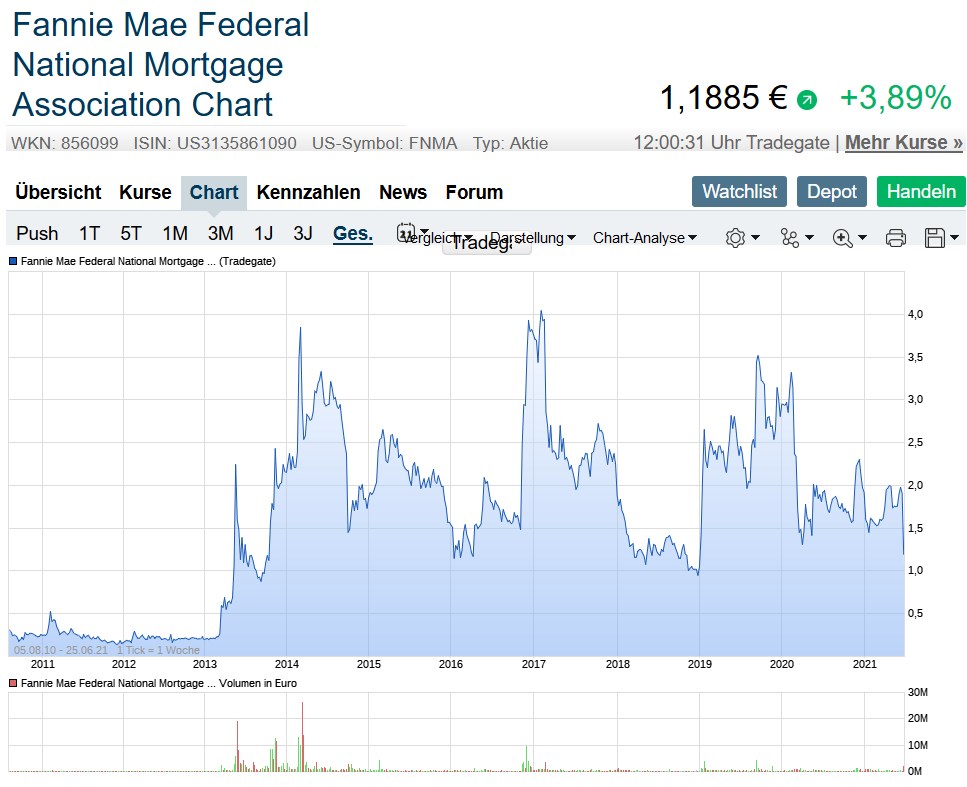Open the chart settings gear icon
The image size is (967, 787).
coord(735,238)
